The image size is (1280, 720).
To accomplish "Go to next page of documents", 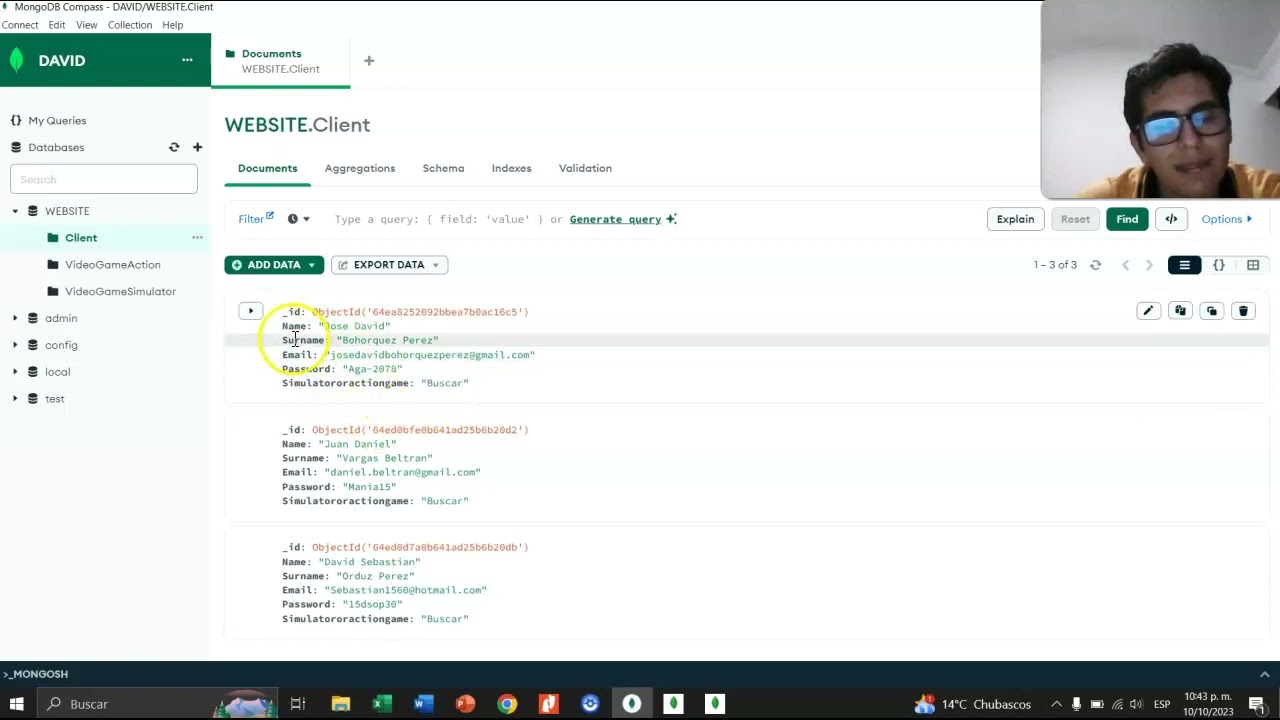I will coord(1149,265).
